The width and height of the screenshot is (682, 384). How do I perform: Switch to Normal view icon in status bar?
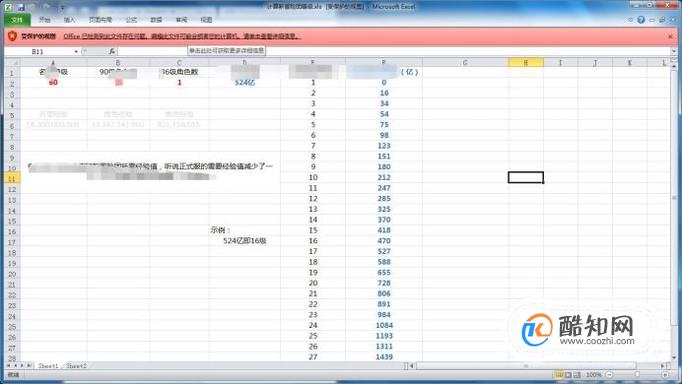pyautogui.click(x=558, y=374)
